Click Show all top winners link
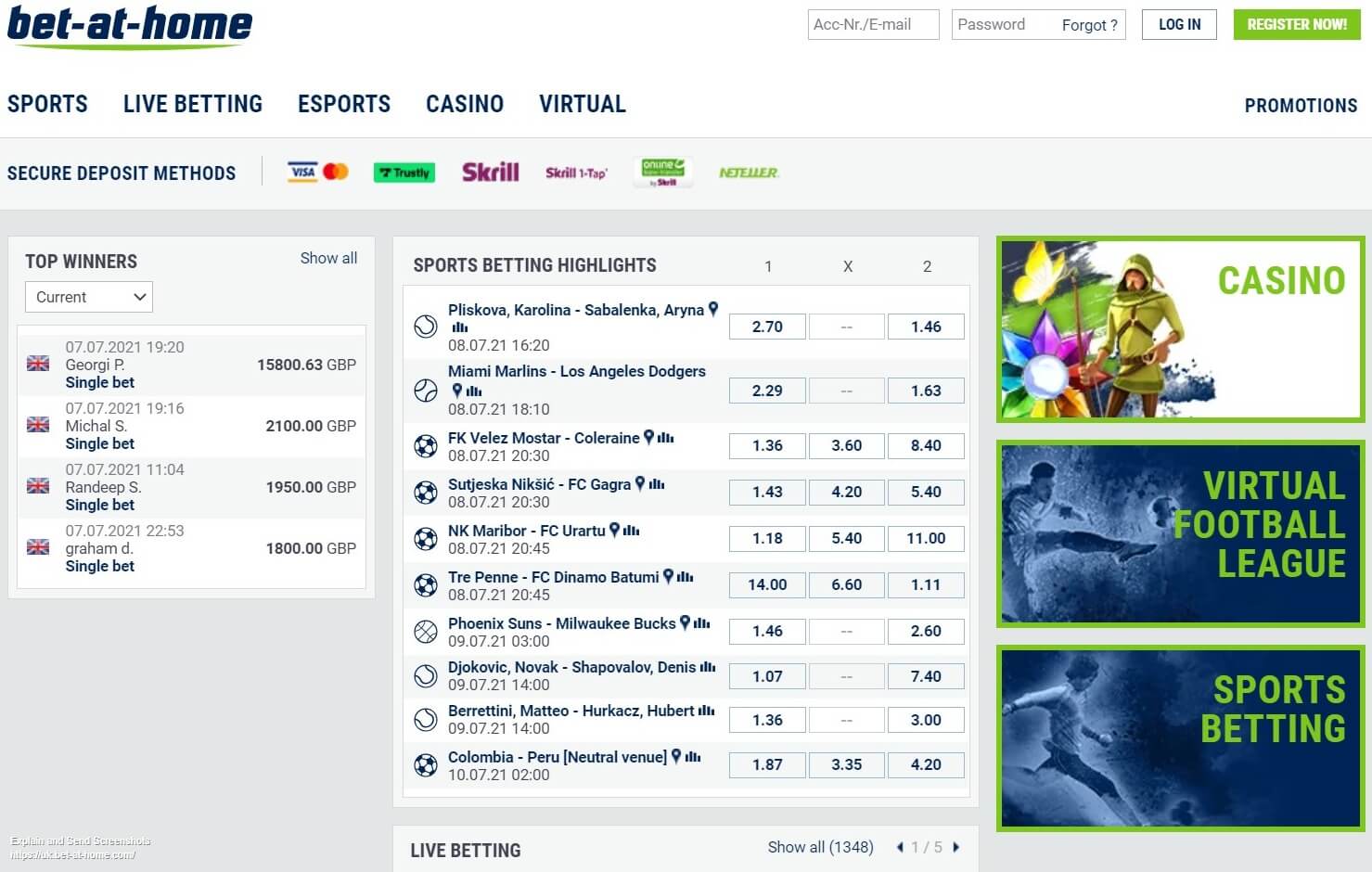Viewport: 1372px width, 872px height. point(328,258)
